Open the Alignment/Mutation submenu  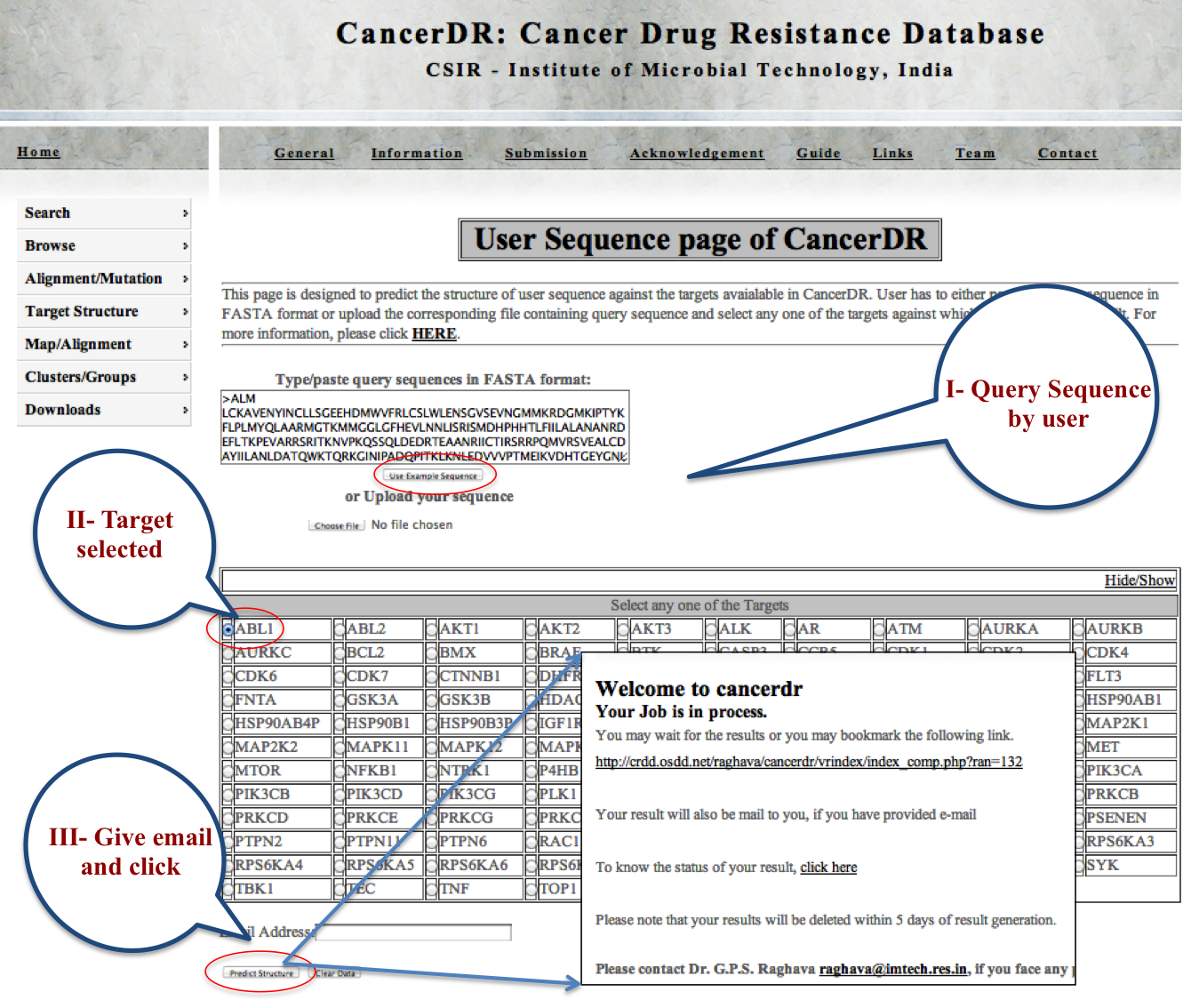103,279
